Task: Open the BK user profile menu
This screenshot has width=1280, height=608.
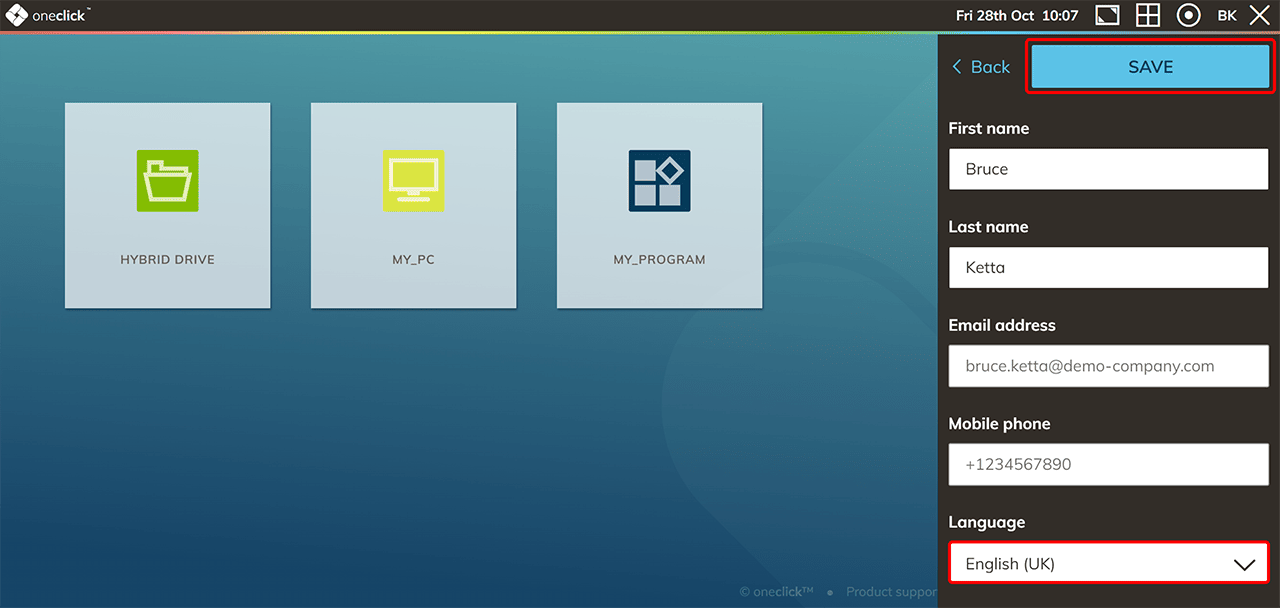Action: tap(1227, 15)
